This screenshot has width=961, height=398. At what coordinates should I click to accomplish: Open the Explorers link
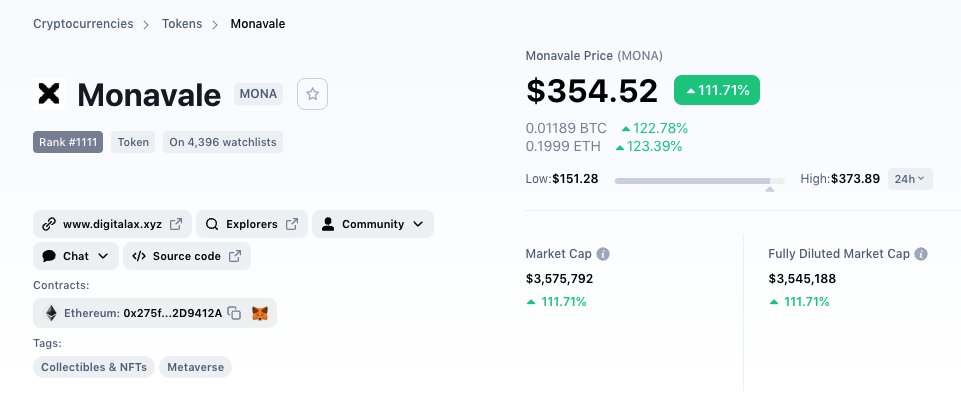(x=252, y=224)
